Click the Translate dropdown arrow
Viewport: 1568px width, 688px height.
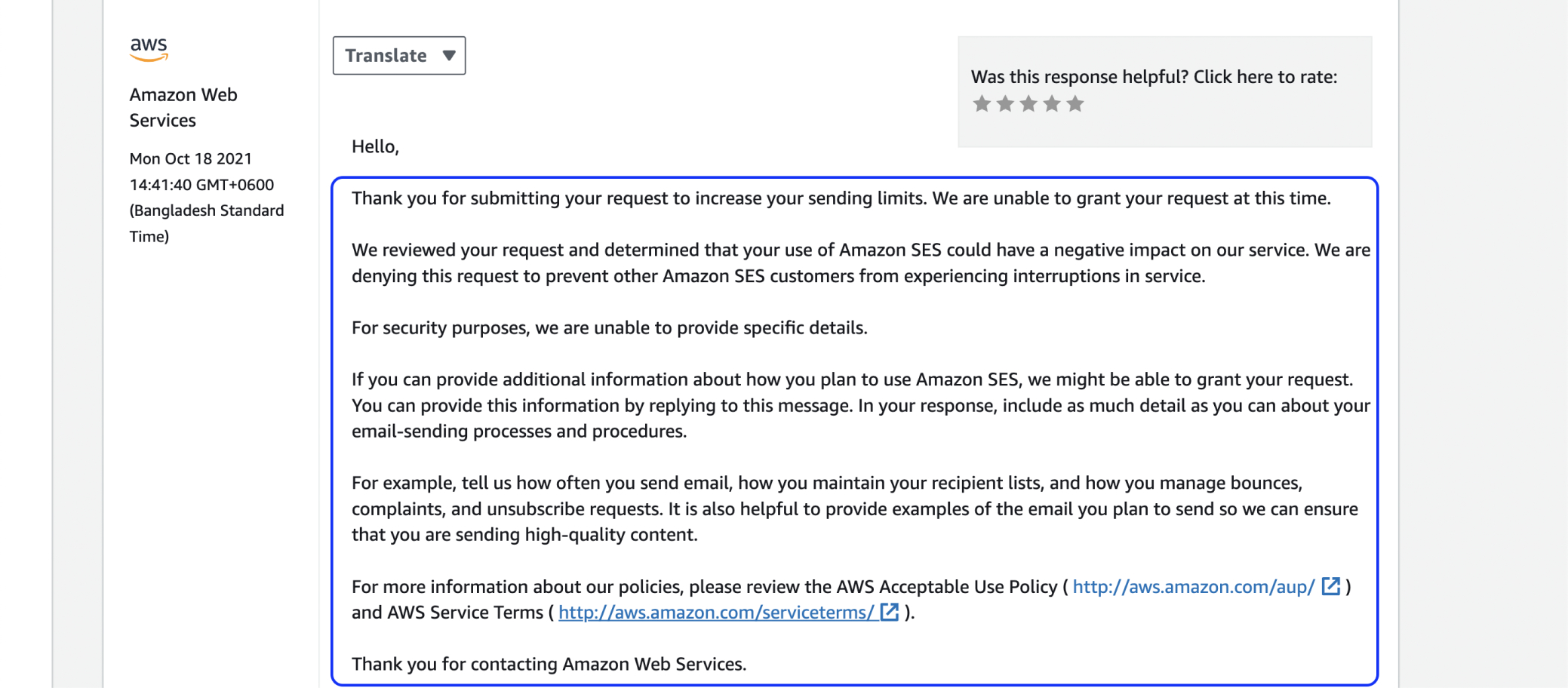tap(450, 55)
